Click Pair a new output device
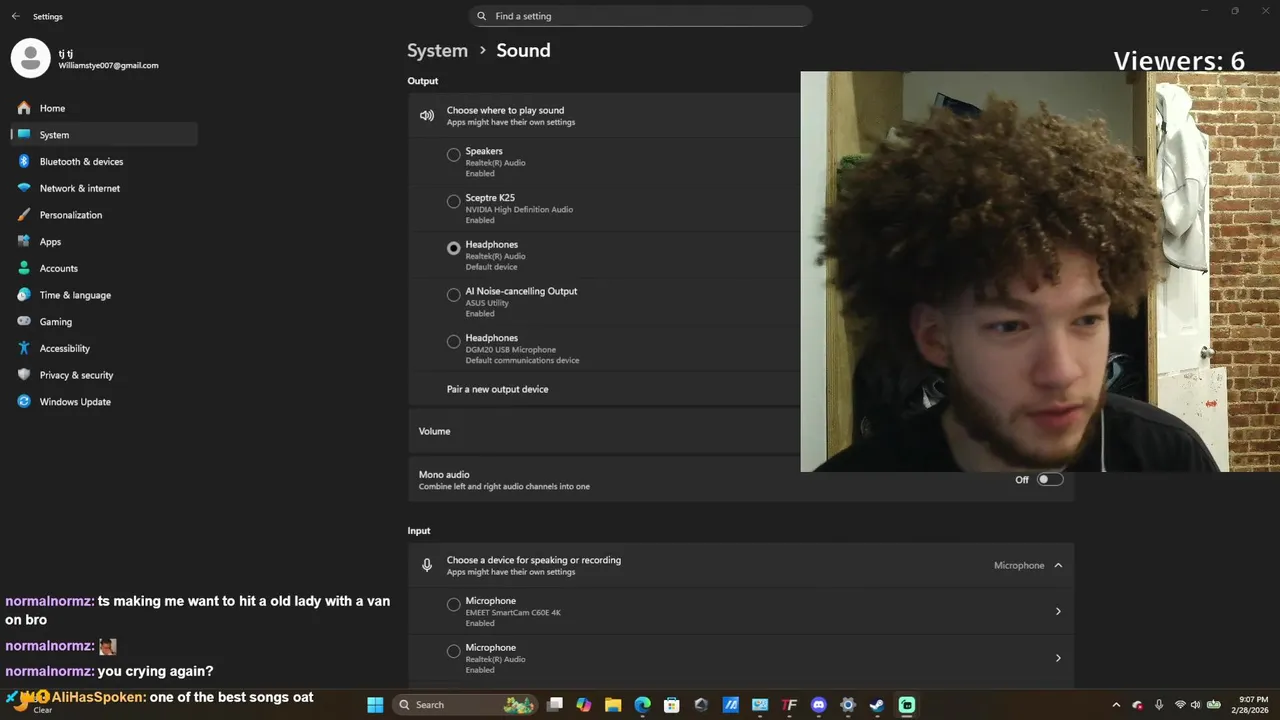 [x=497, y=389]
